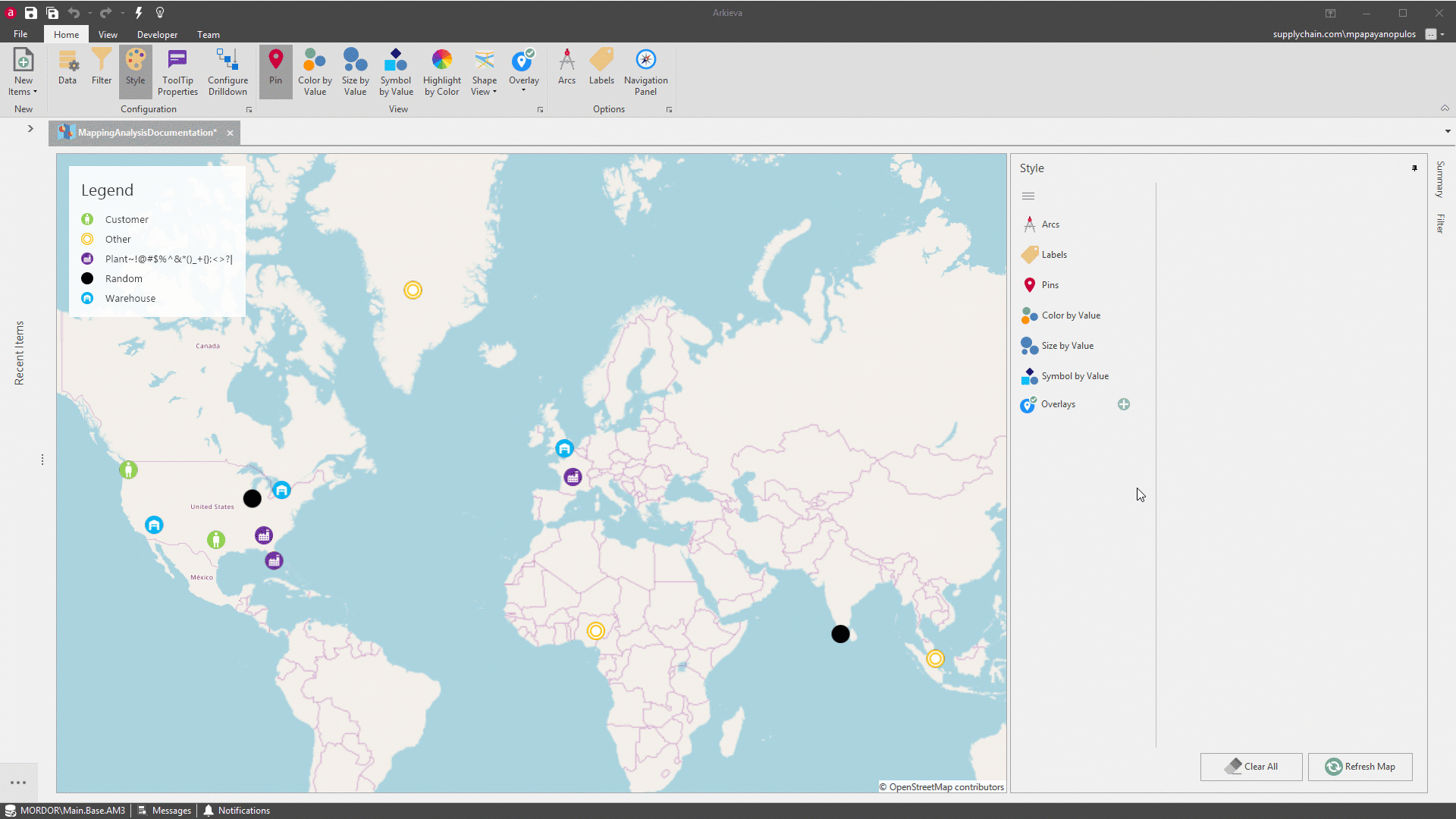This screenshot has width=1456, height=819.
Task: Select Color by Value in ribbon
Action: pyautogui.click(x=315, y=71)
